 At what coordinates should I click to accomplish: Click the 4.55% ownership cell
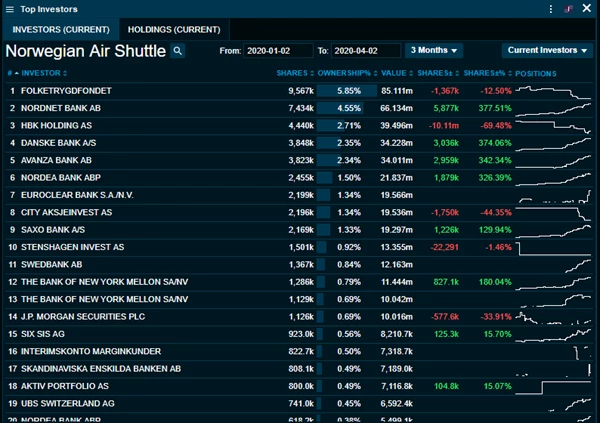point(349,108)
